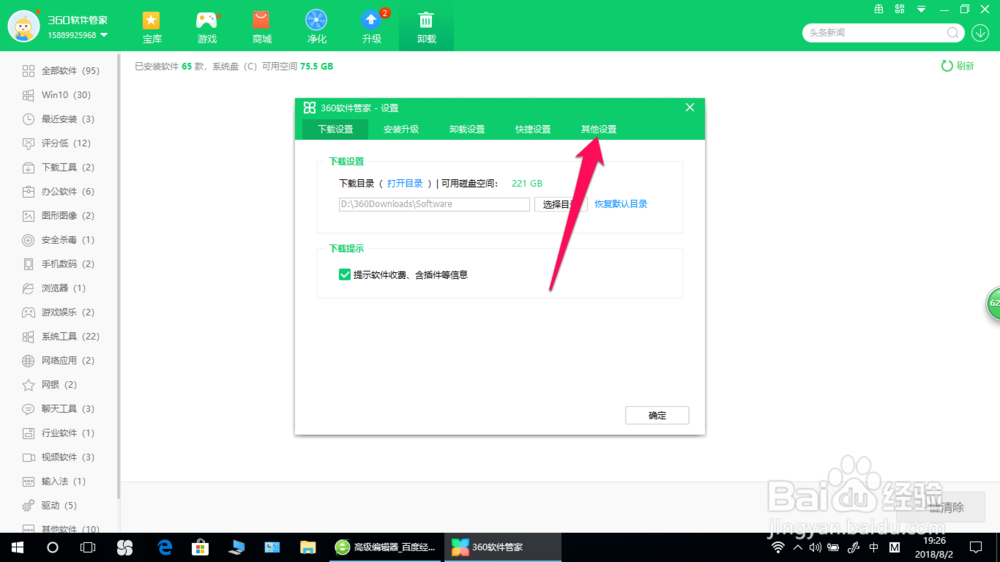Viewport: 1000px width, 562px height.
Task: Select 全部软件 (95) category
Action: pos(61,71)
